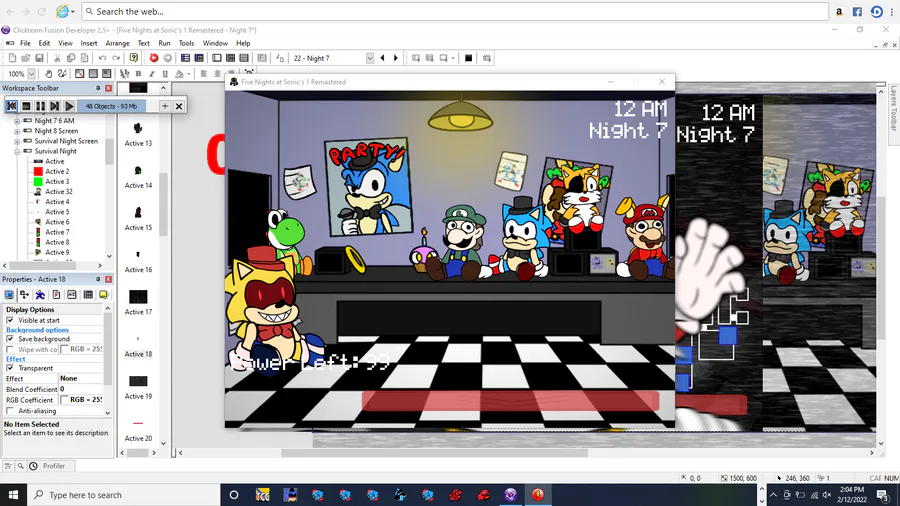Viewport: 900px width, 506px height.
Task: Pause the running application preview
Action: pos(40,106)
